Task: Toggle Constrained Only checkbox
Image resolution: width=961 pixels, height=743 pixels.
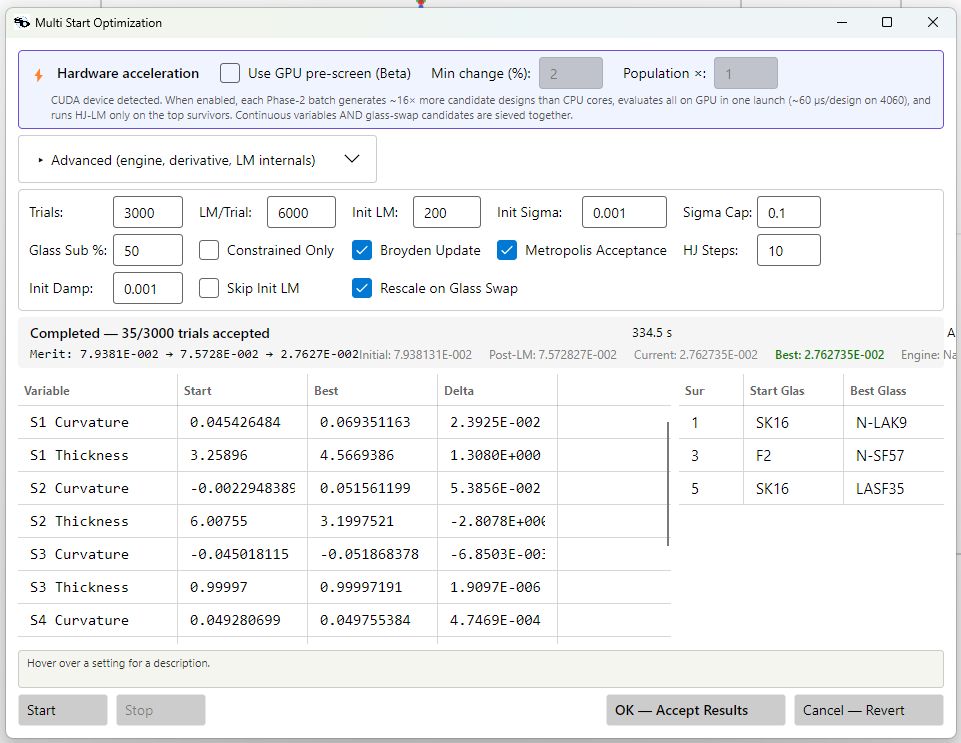Action: click(x=209, y=250)
